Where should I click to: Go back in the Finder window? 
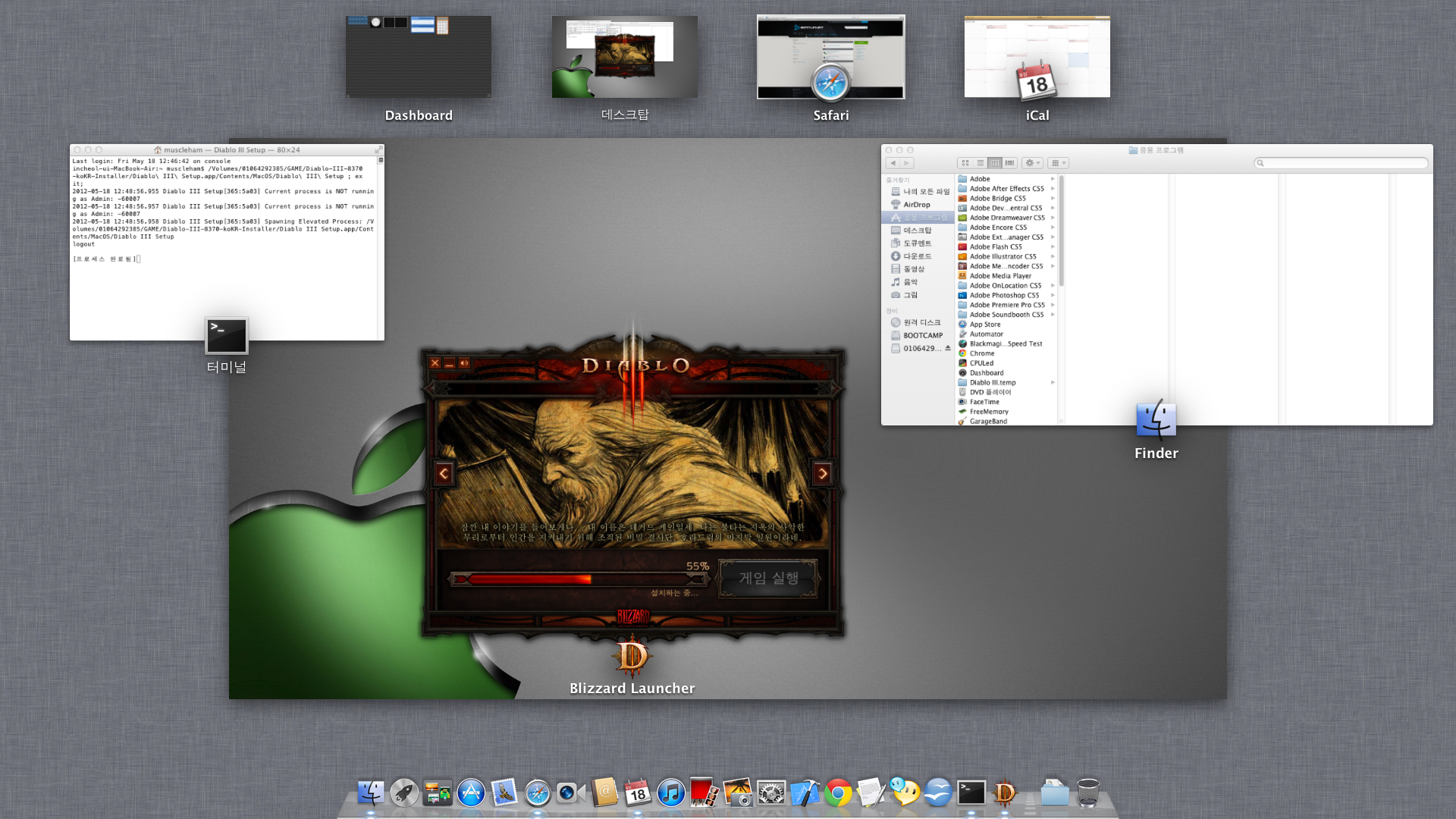pyautogui.click(x=893, y=163)
